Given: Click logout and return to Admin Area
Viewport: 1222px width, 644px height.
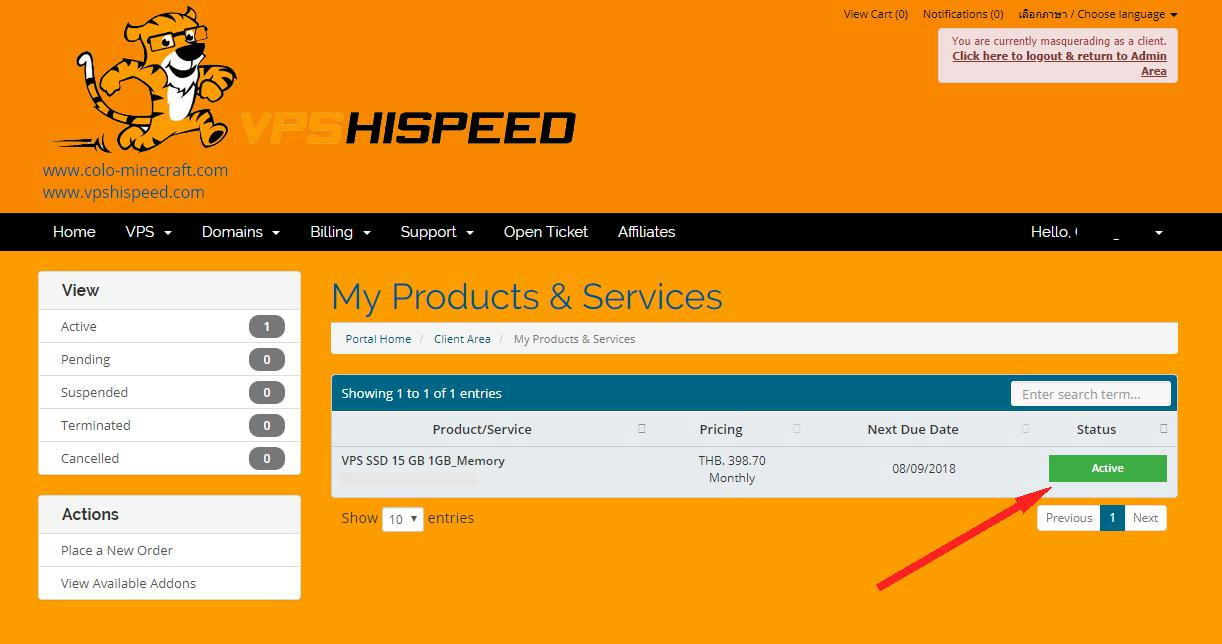Looking at the screenshot, I should click(1059, 63).
